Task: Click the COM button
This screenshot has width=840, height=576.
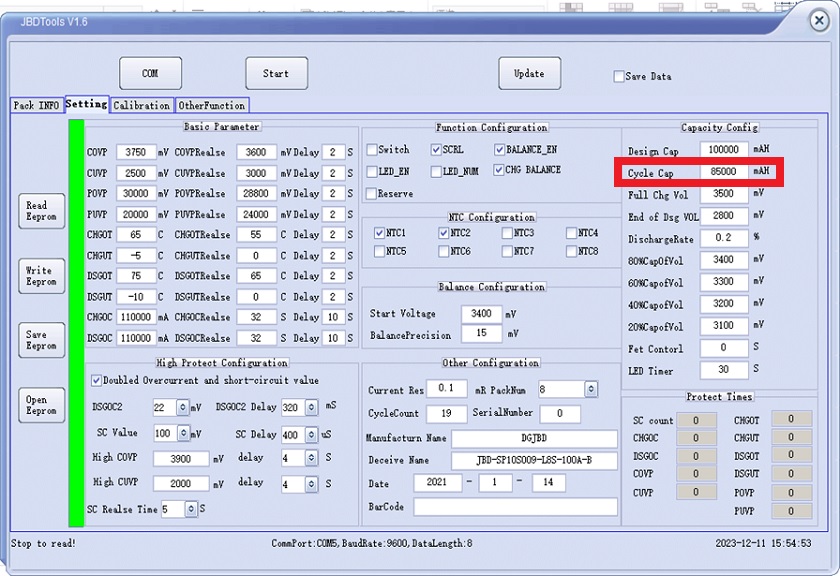Action: 151,73
